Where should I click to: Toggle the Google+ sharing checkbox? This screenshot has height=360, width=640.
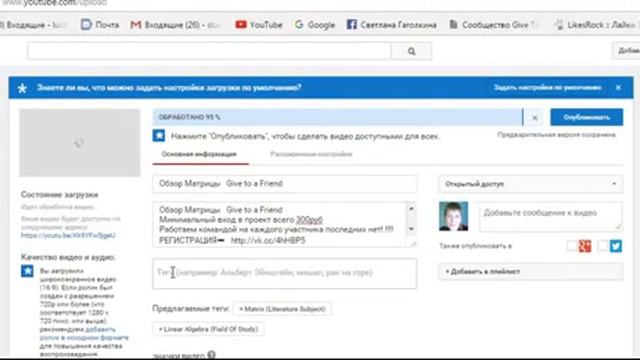click(572, 246)
